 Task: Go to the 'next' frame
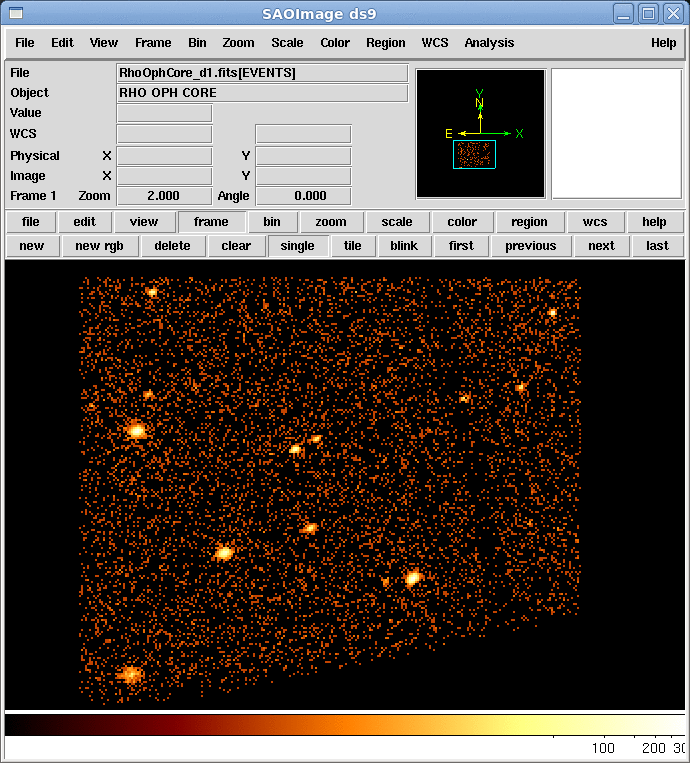coord(602,246)
